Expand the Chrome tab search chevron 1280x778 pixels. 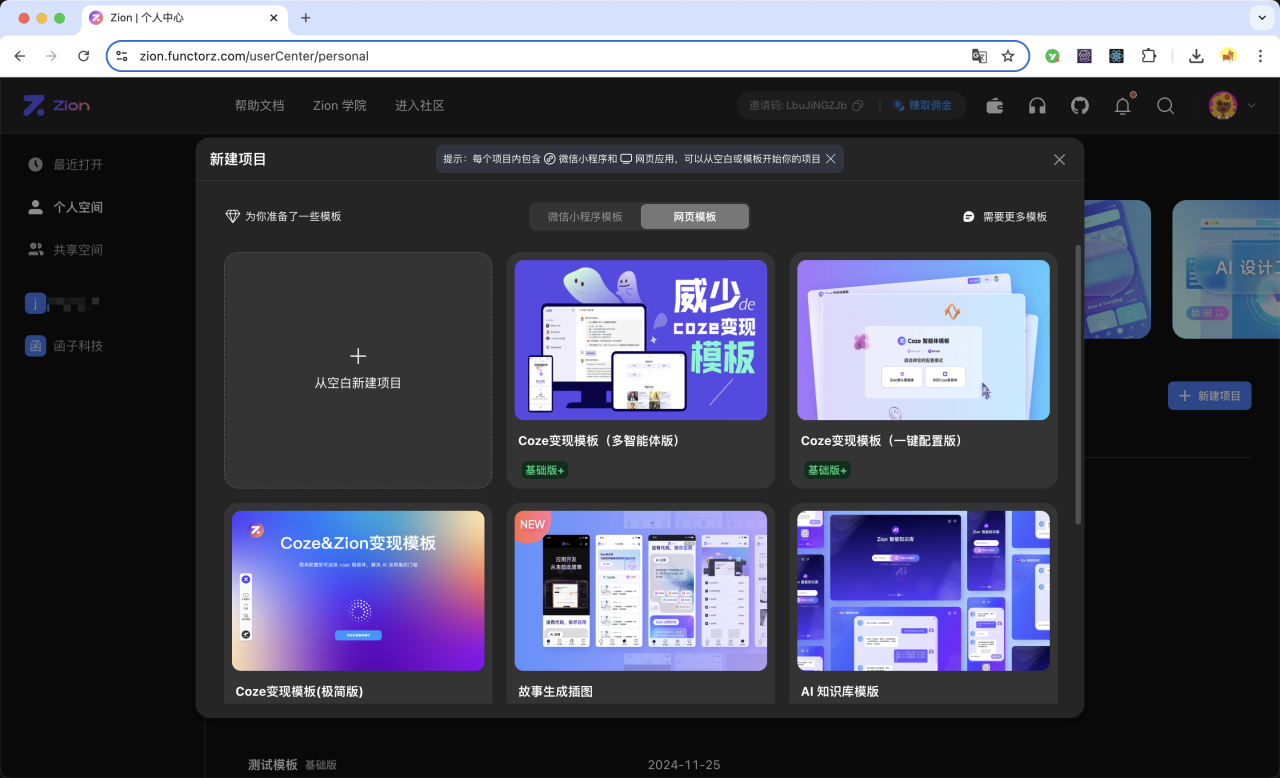(x=1259, y=18)
